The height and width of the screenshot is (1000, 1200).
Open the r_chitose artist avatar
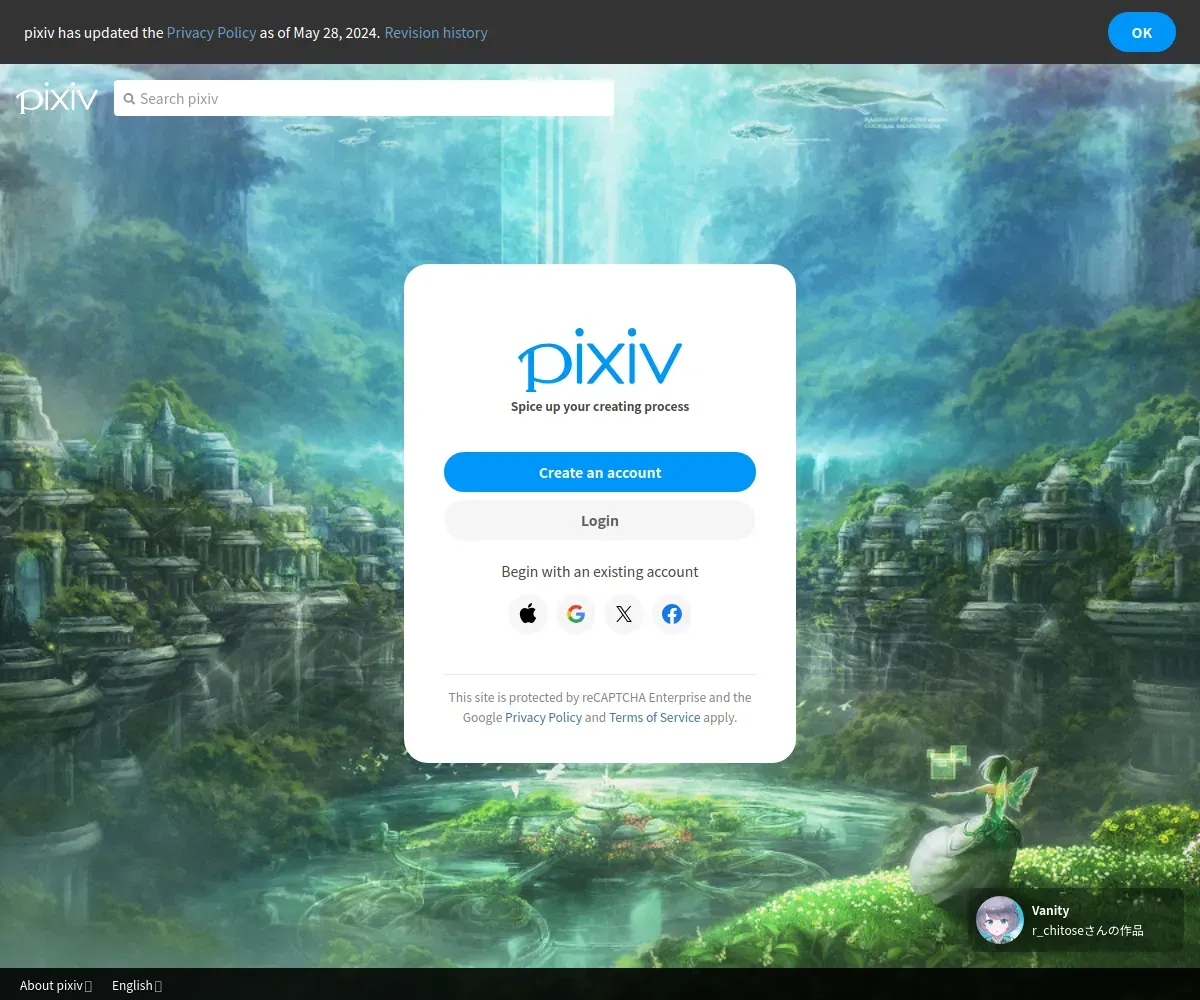pyautogui.click(x=1000, y=920)
